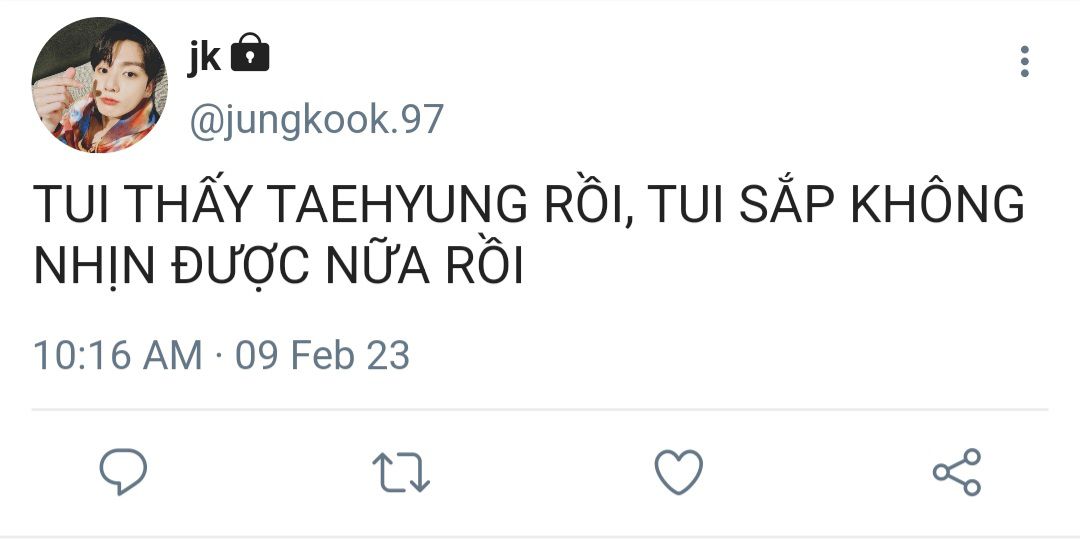This screenshot has height=545, width=1080.
Task: Click the word NHỊN starting the second line
Action: coord(94,267)
